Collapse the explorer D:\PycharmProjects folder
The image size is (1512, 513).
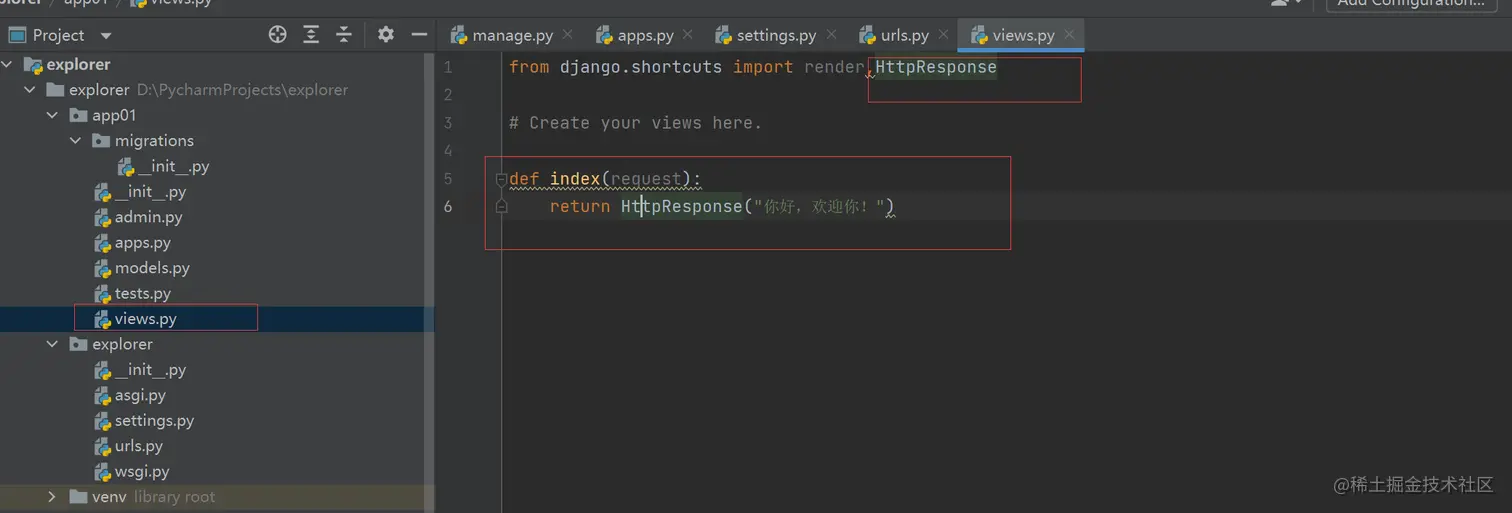click(x=30, y=90)
